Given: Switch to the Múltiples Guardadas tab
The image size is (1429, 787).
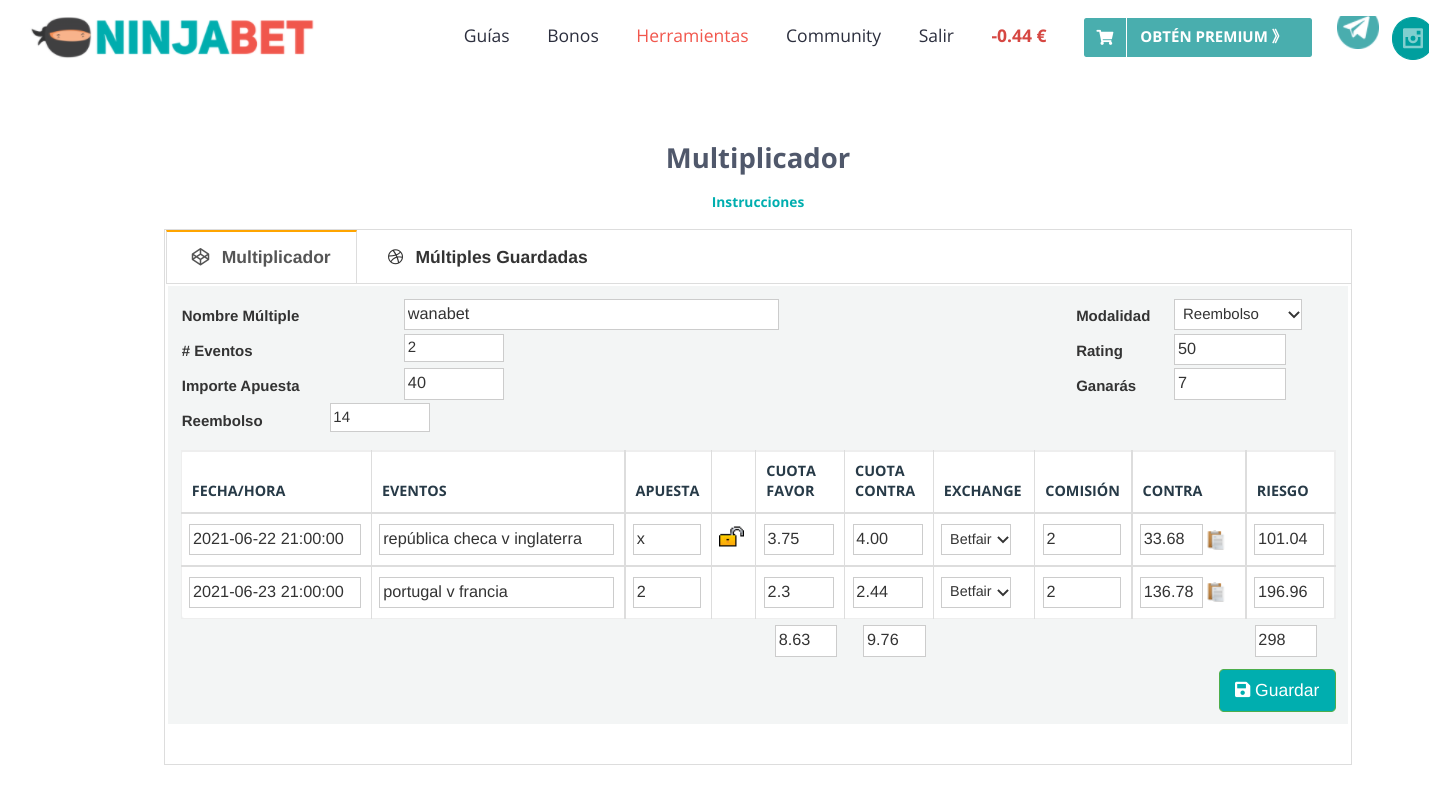Looking at the screenshot, I should point(487,257).
